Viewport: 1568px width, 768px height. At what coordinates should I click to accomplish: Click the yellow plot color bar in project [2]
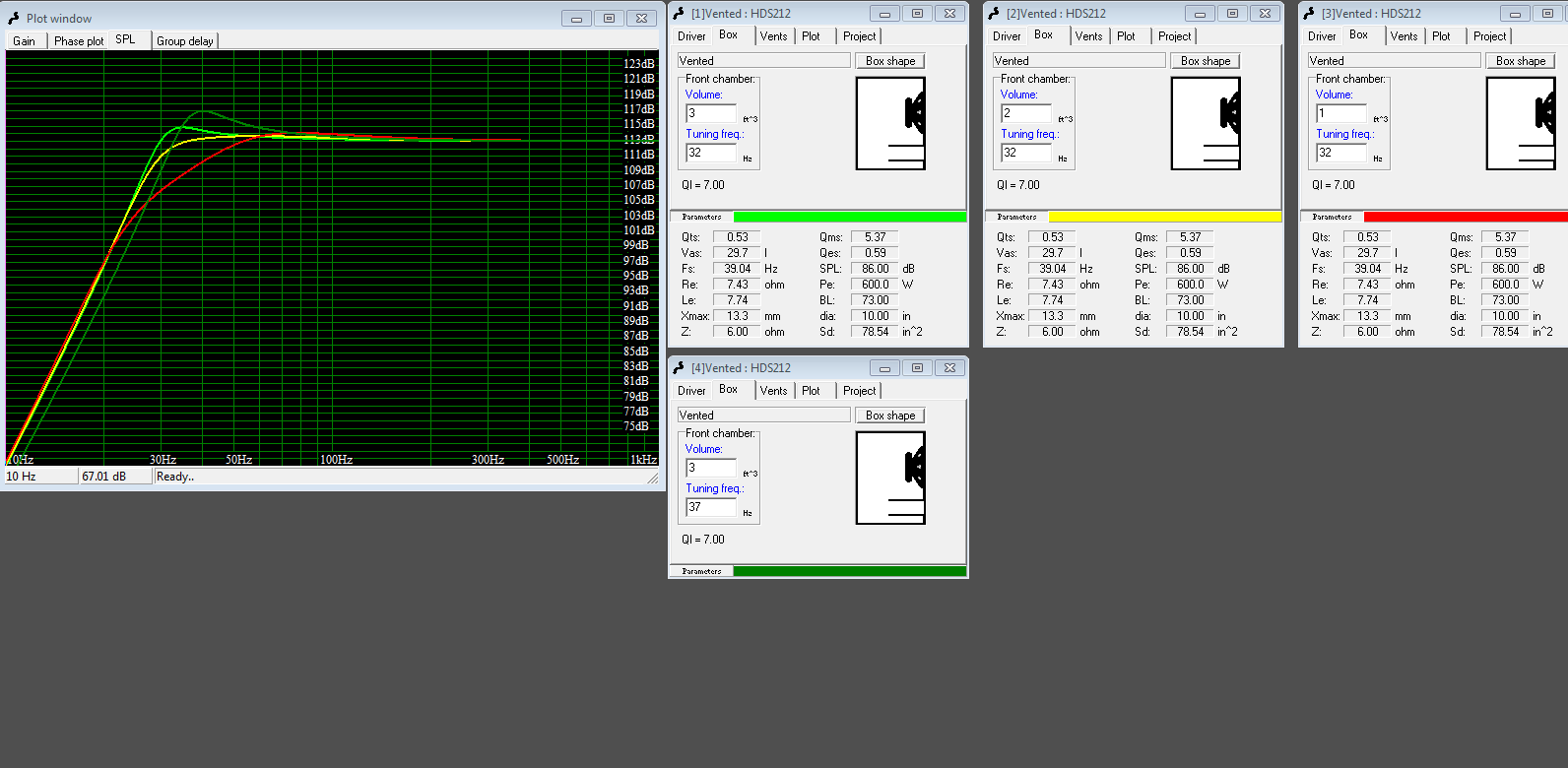coord(1164,217)
